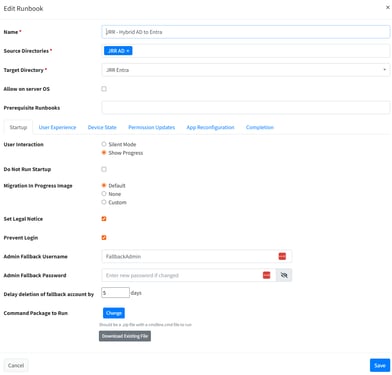Click the password manager icon in Admin Fallback Password
Image resolution: width=392 pixels, height=375 pixels.
pos(266,275)
